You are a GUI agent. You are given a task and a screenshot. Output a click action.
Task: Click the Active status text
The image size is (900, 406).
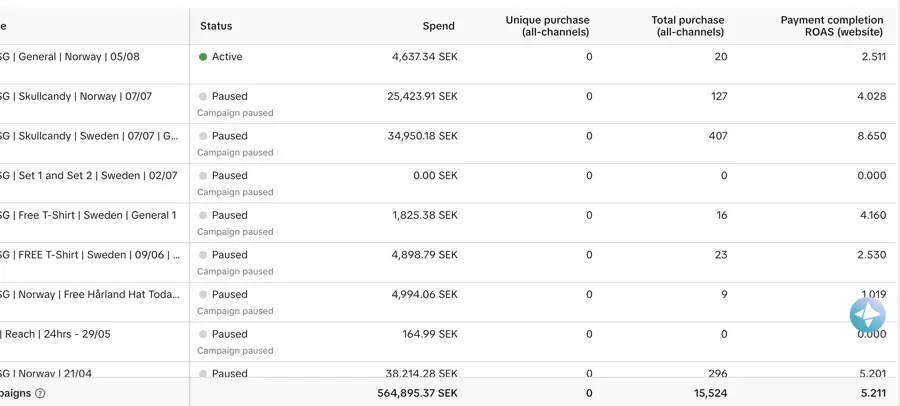pos(227,57)
